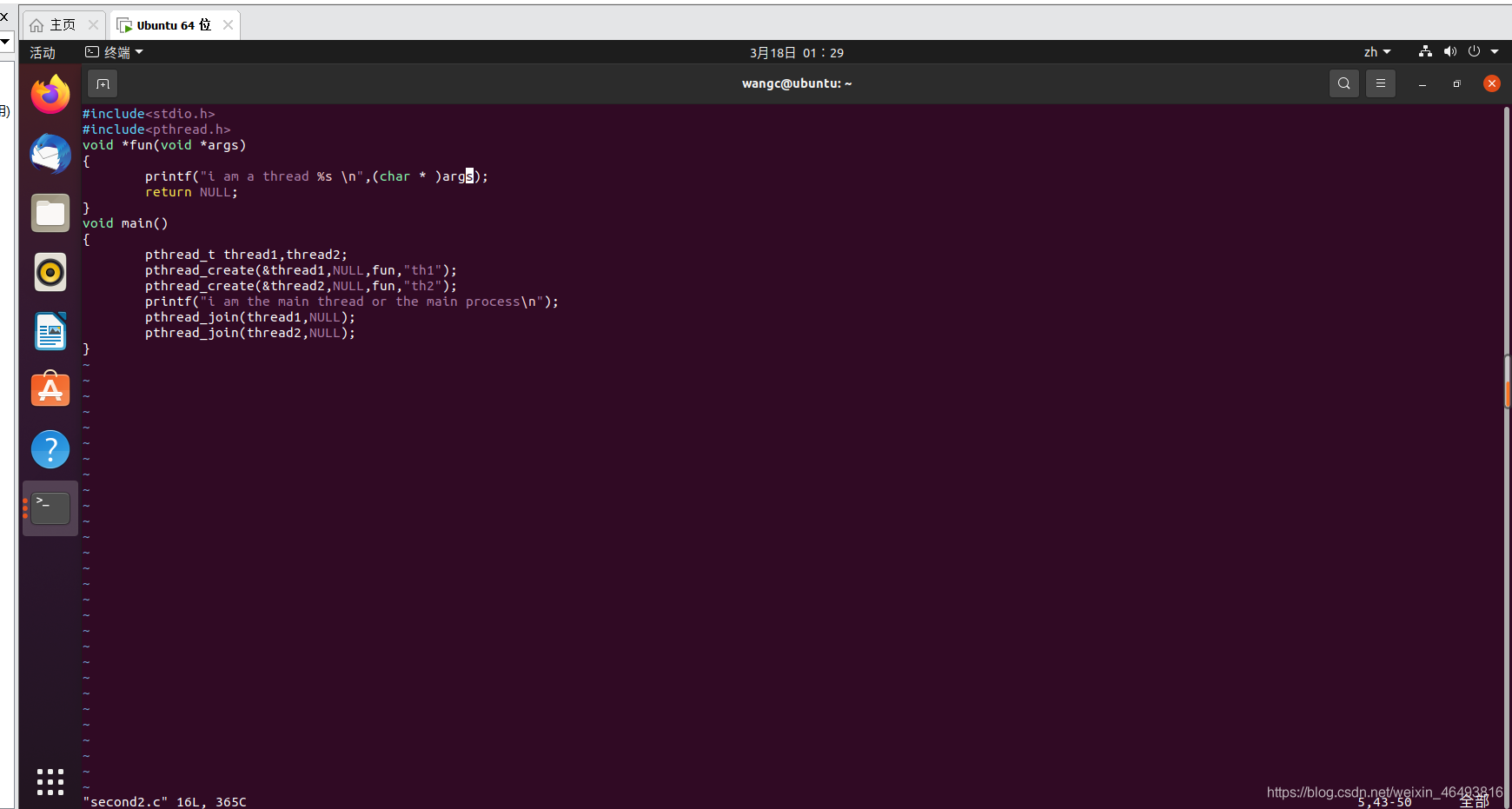
Task: Open the Files manager dock icon
Action: [x=50, y=213]
